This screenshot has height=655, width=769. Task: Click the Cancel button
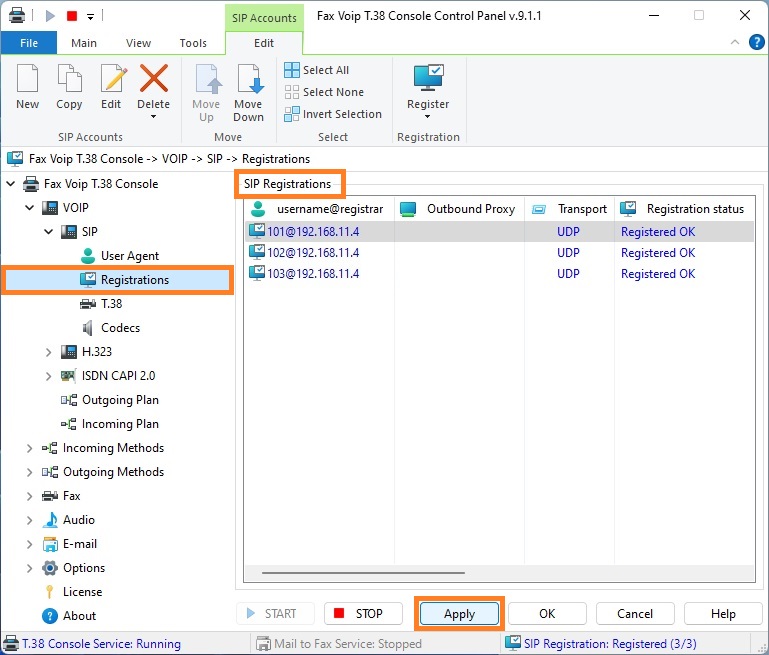(635, 614)
